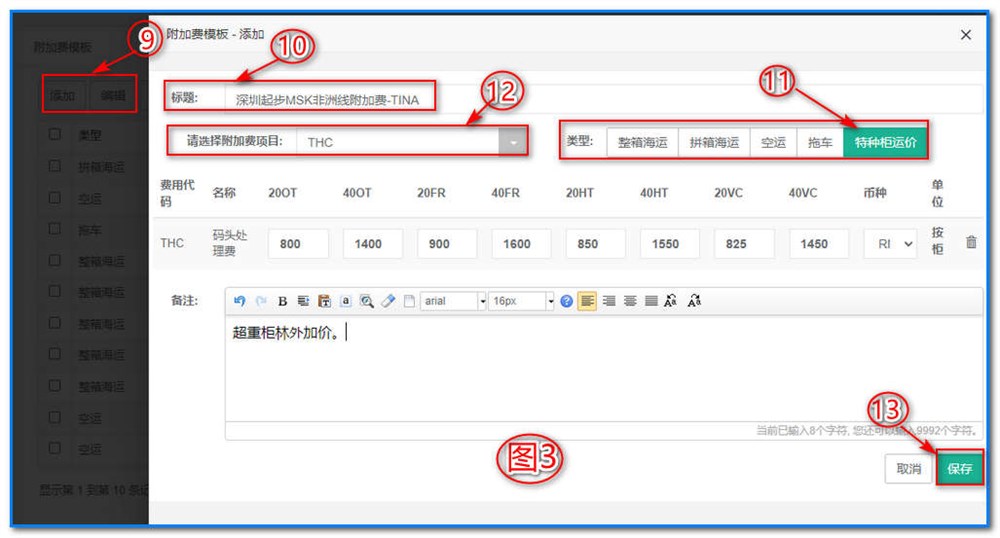The width and height of the screenshot is (1000, 538).
Task: Click the 取消 cancel button
Action: [x=909, y=469]
